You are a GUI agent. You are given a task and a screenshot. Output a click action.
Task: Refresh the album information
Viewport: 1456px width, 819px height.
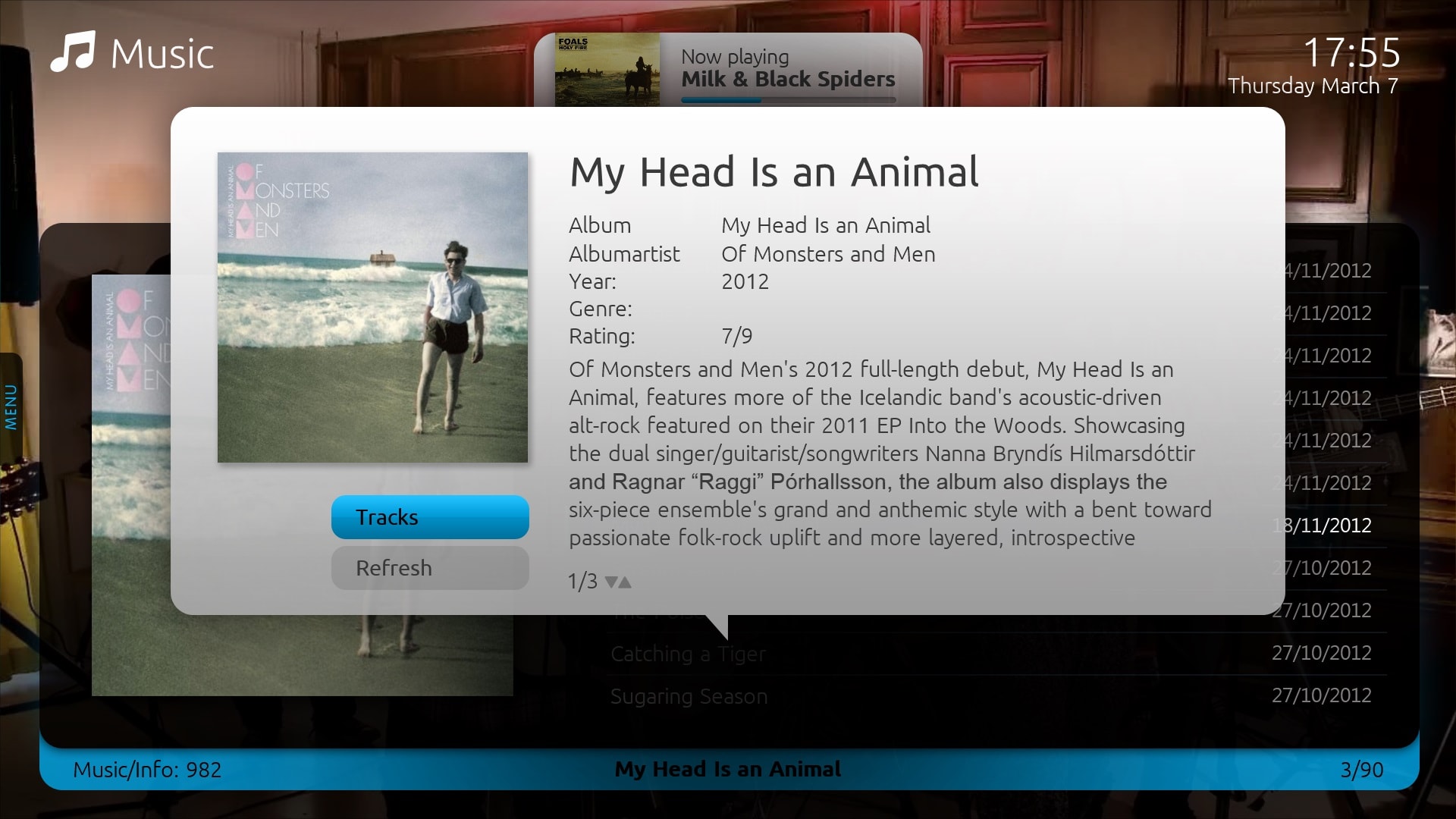(x=430, y=568)
